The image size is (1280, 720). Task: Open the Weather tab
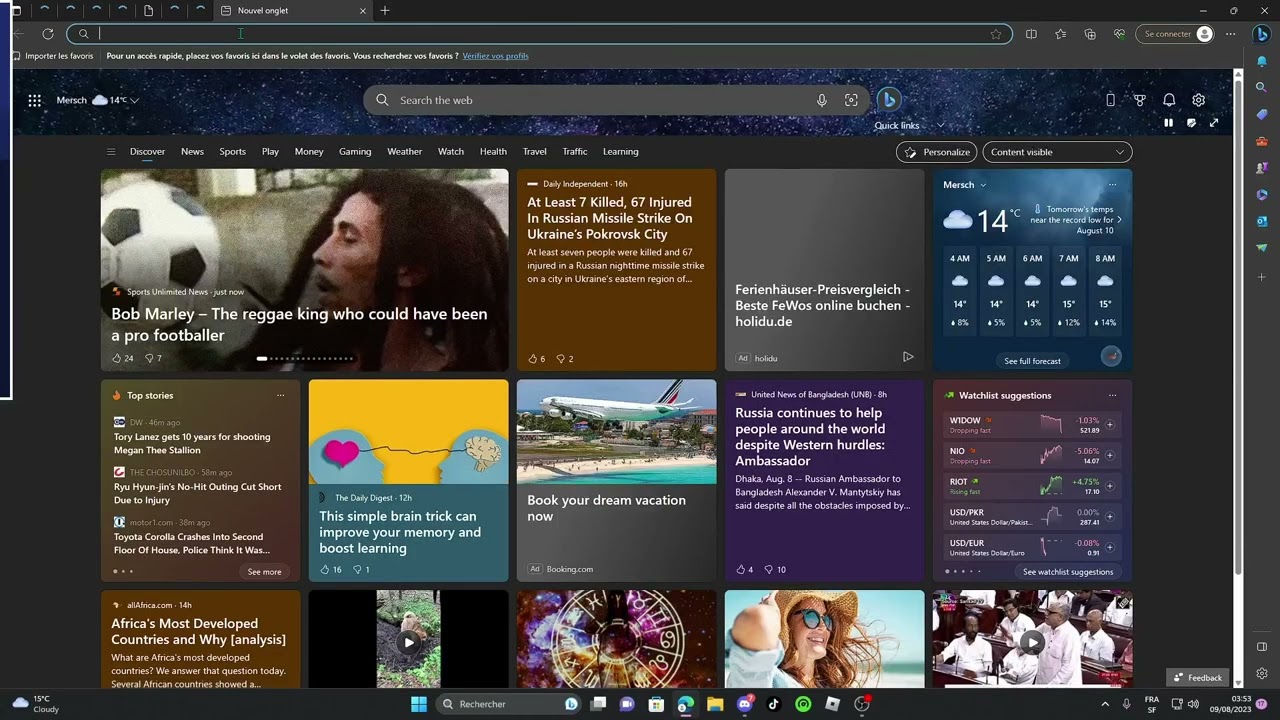(404, 152)
